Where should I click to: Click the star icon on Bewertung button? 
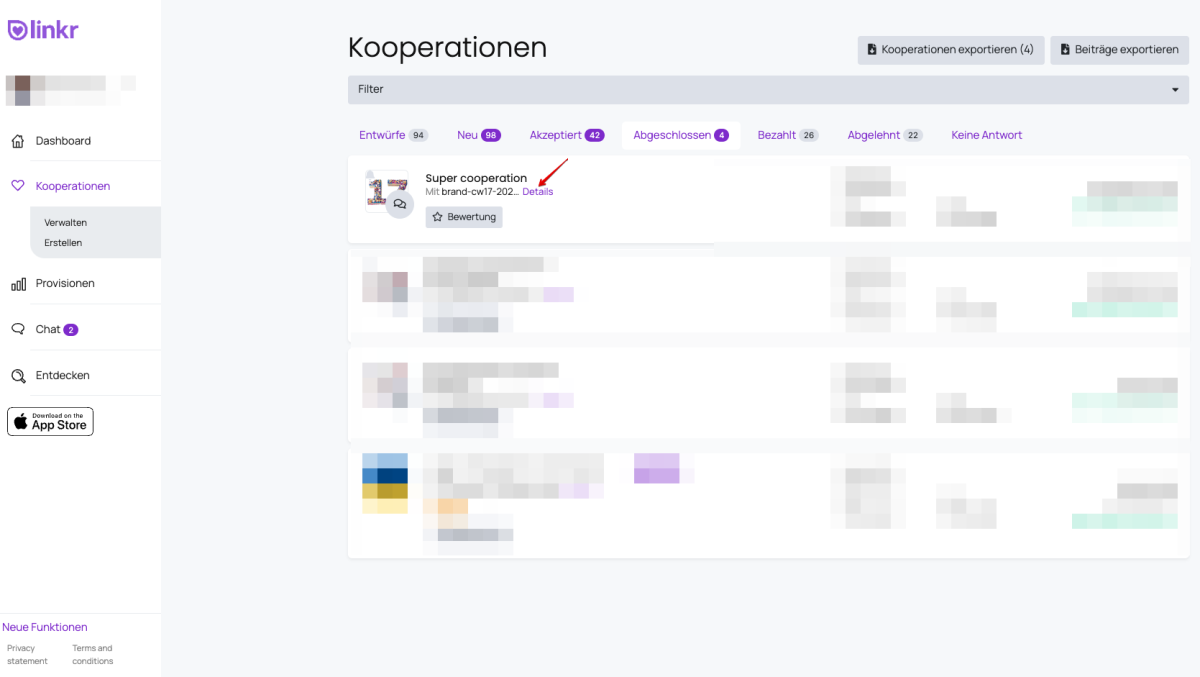pyautogui.click(x=437, y=217)
